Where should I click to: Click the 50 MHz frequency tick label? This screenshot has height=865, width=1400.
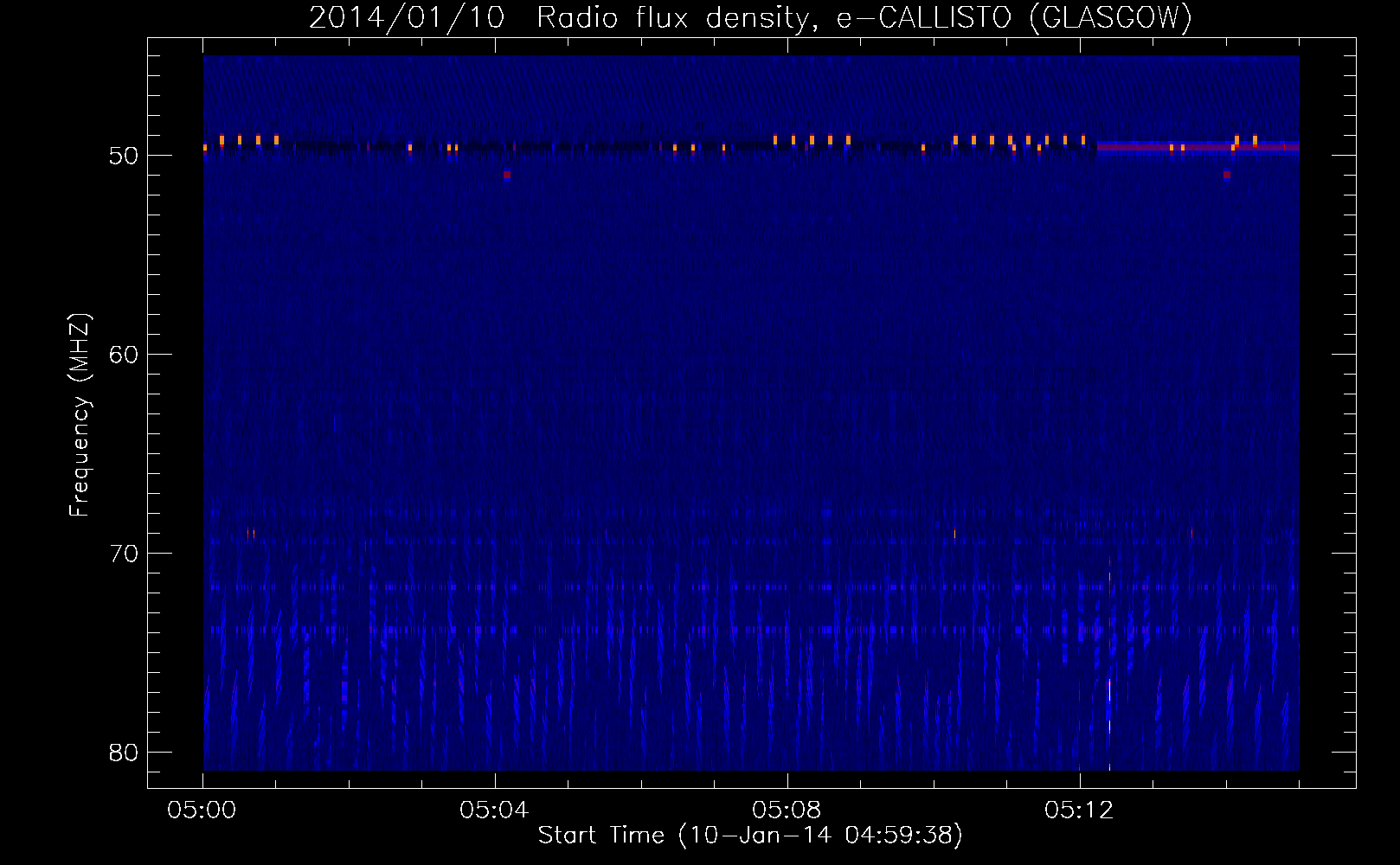coord(124,156)
